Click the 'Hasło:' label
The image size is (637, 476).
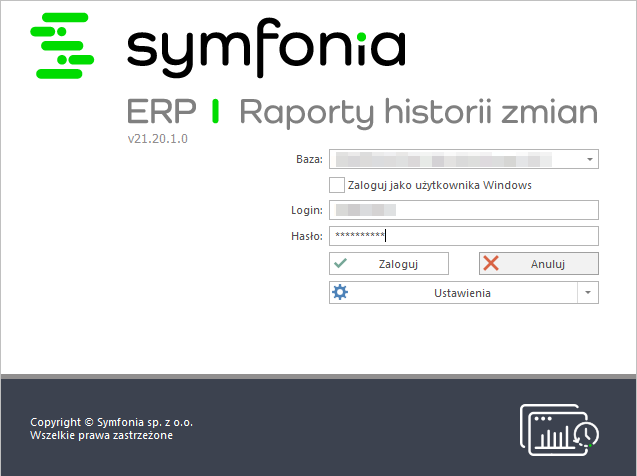click(307, 236)
